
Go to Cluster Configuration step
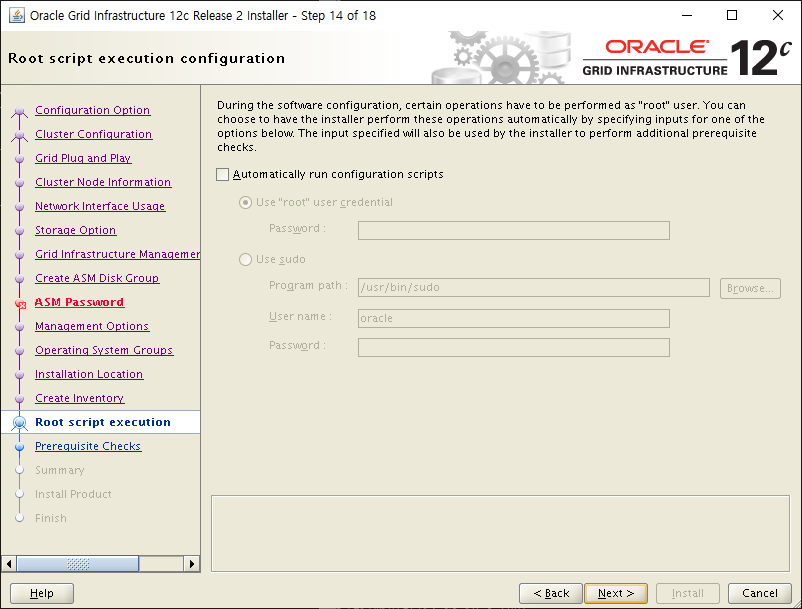[x=94, y=134]
